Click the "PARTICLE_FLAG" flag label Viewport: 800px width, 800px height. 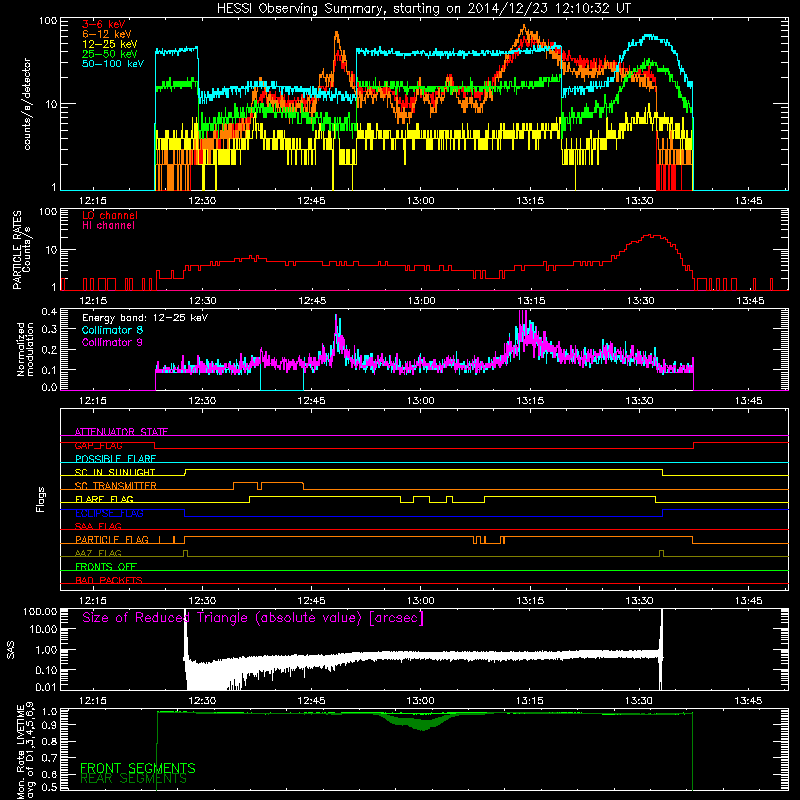point(112,540)
